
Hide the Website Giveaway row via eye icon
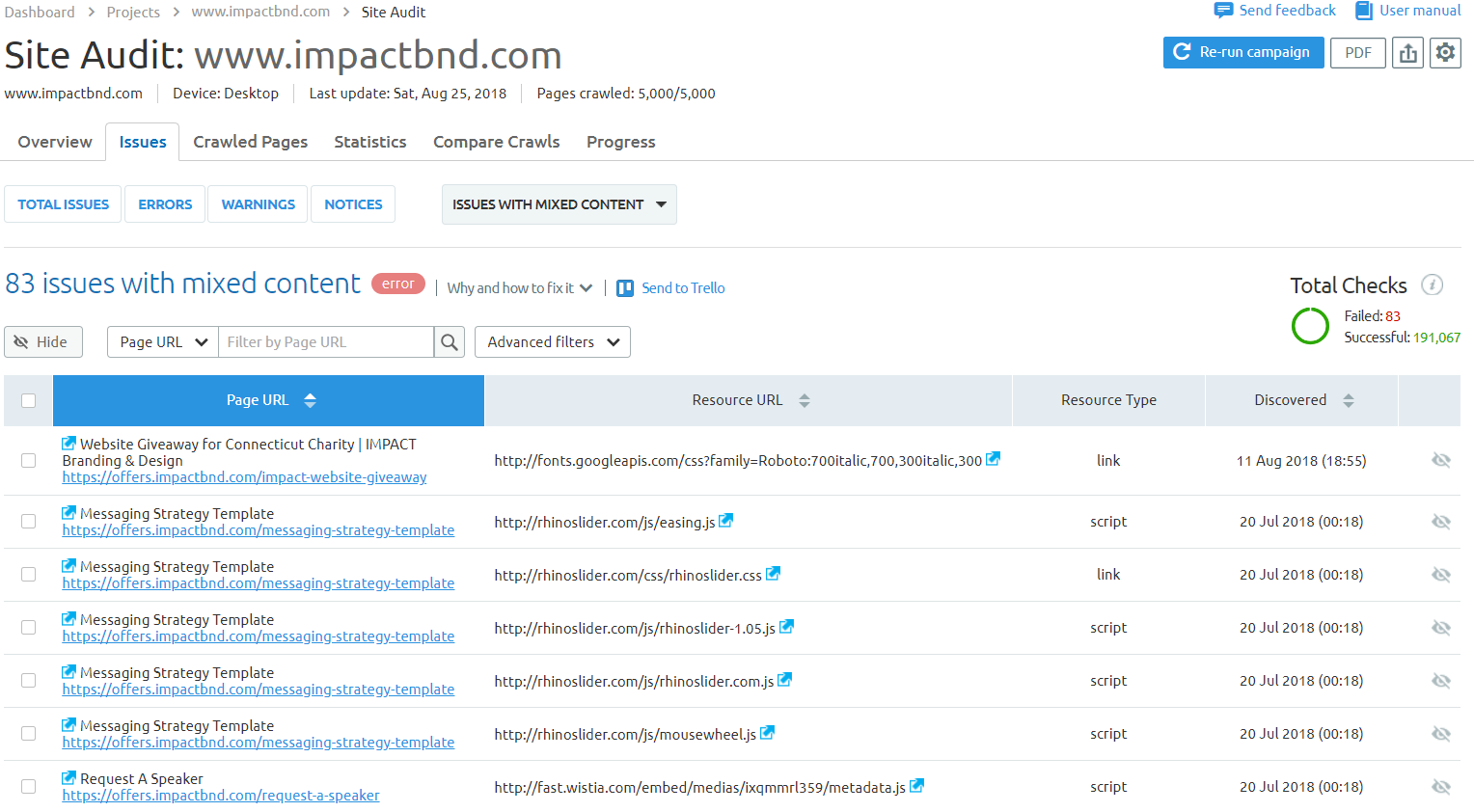[1441, 461]
